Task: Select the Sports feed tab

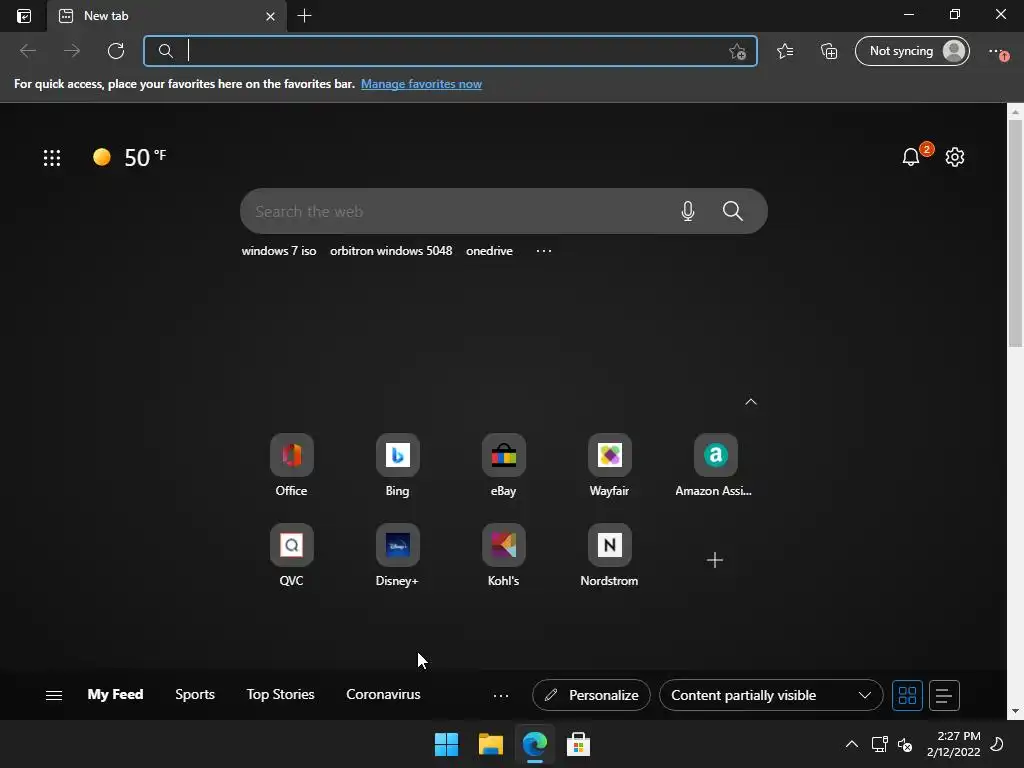Action: tap(195, 694)
